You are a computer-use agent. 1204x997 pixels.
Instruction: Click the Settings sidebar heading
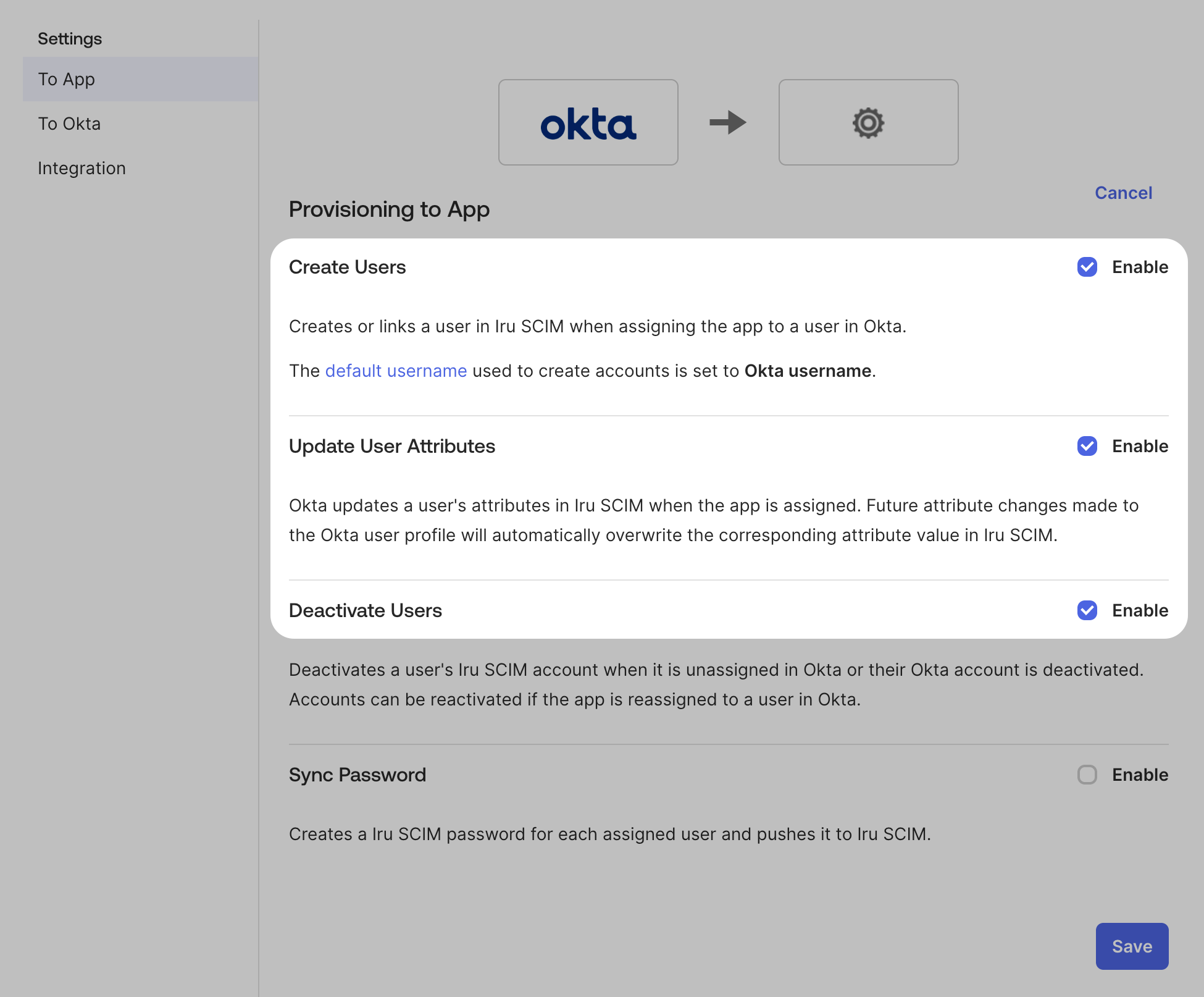70,38
